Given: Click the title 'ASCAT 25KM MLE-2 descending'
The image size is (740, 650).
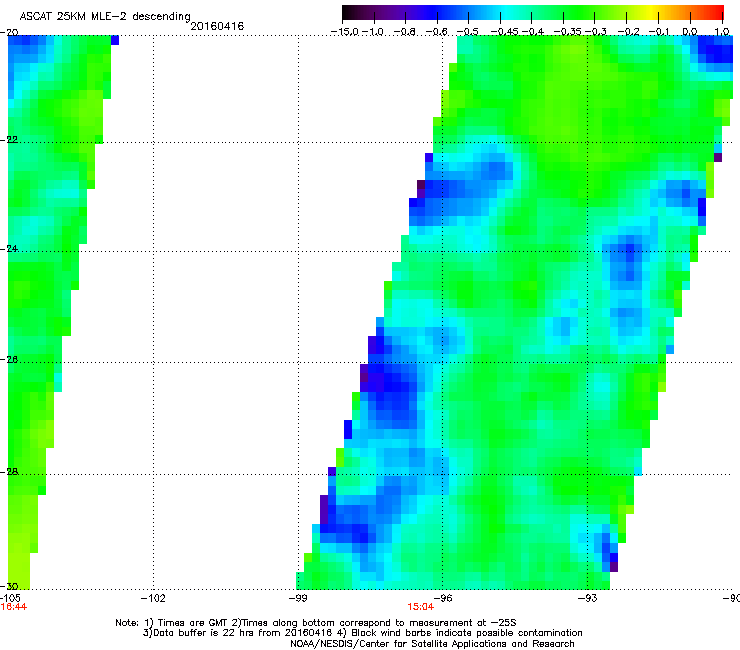Looking at the screenshot, I should [x=105, y=17].
